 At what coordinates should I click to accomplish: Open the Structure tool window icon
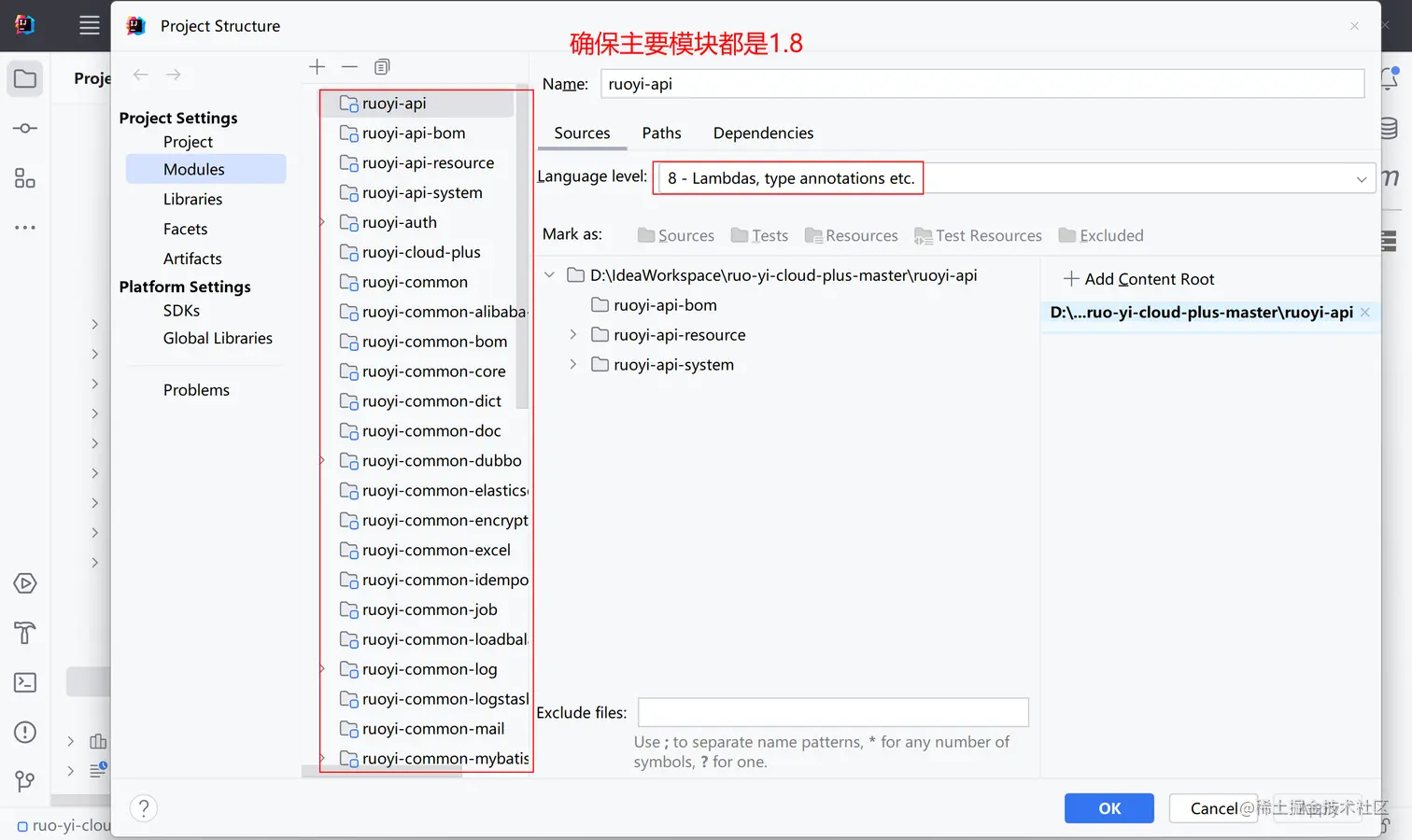tap(25, 177)
